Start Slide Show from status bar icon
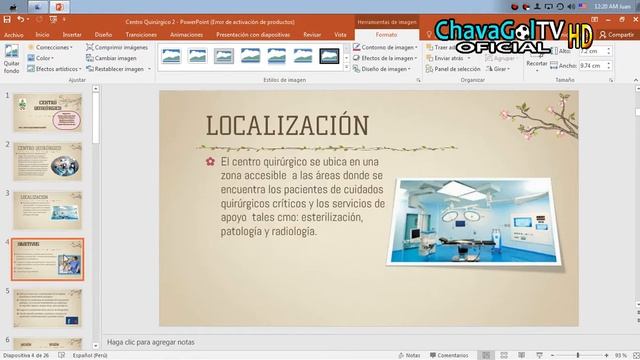 pyautogui.click(x=539, y=355)
